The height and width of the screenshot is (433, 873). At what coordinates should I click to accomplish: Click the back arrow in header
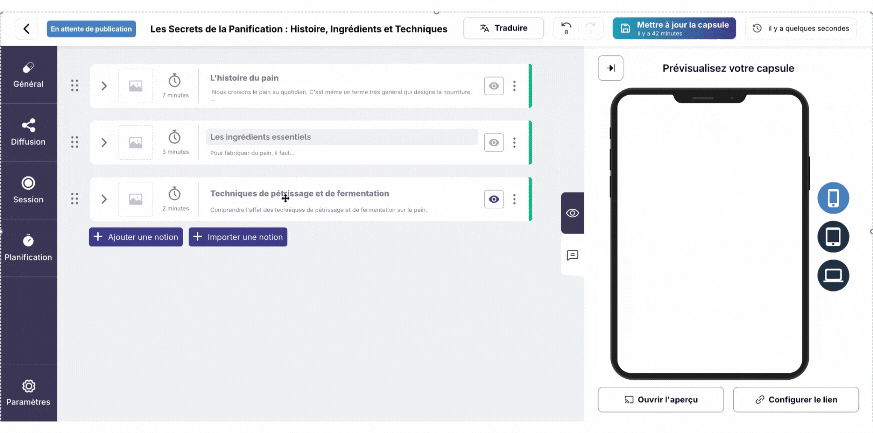coord(26,29)
